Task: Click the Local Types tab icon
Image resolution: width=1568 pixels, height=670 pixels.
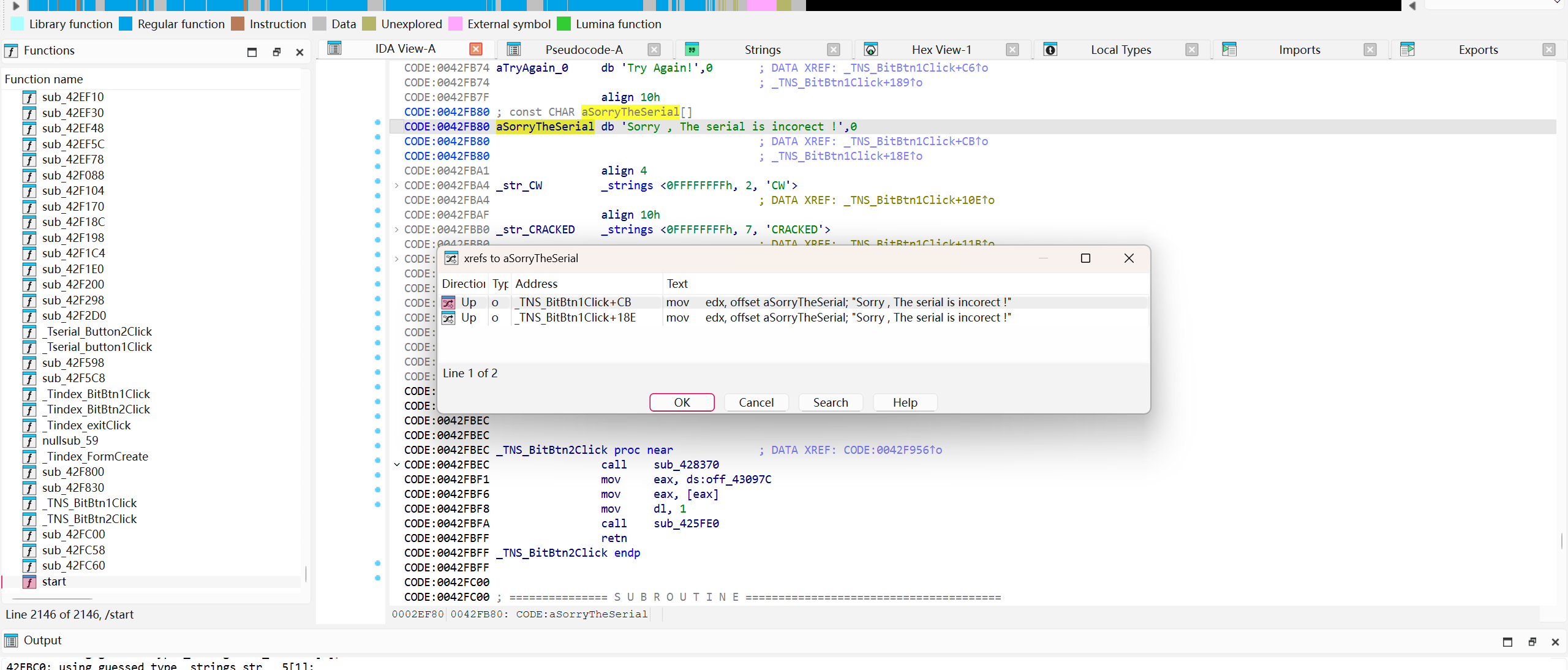Action: pos(1050,50)
